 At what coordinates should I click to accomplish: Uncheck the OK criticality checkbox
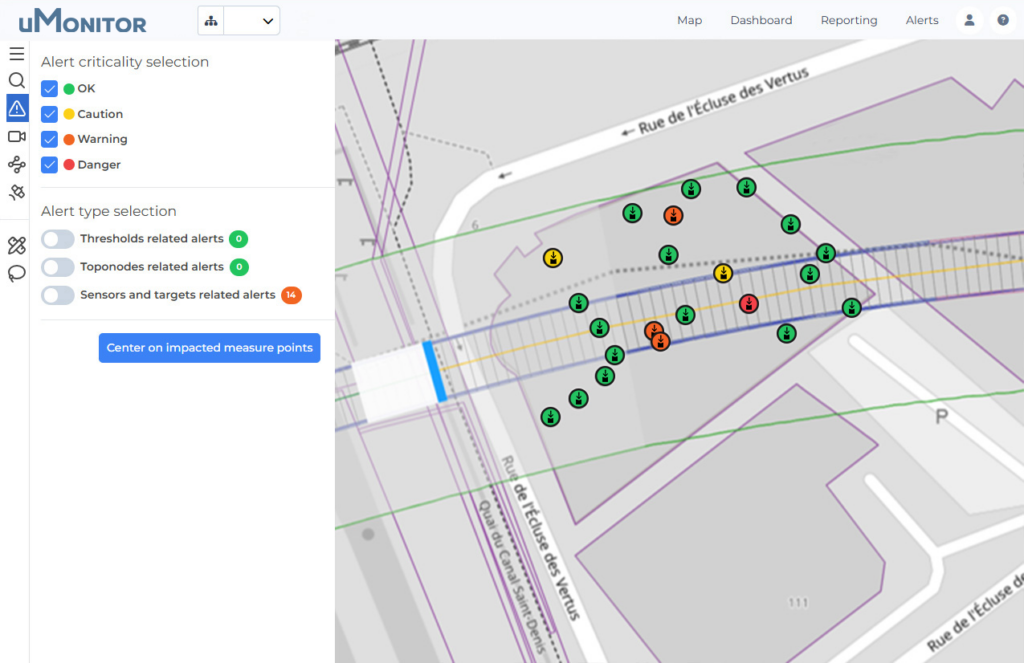pyautogui.click(x=49, y=88)
